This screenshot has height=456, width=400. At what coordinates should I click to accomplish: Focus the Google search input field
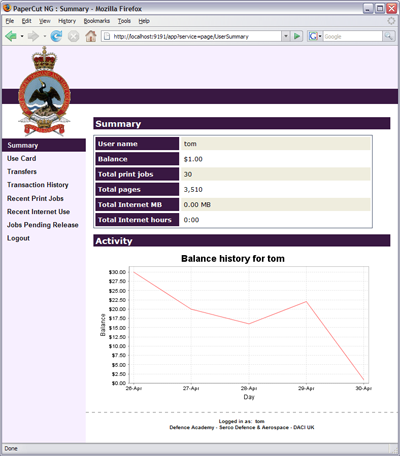352,36
